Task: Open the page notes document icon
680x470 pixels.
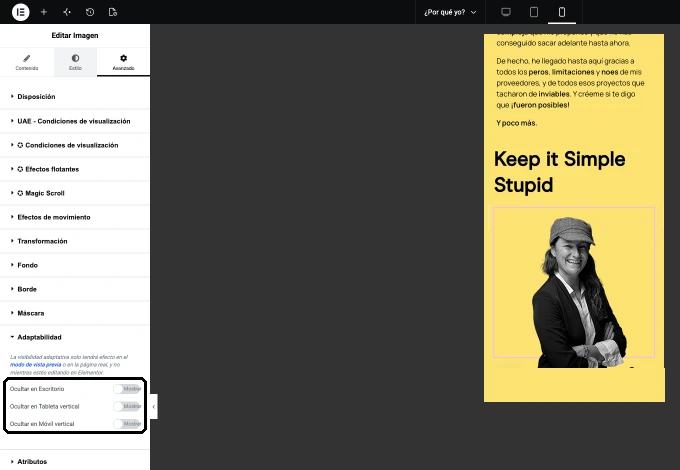Action: pyautogui.click(x=113, y=12)
